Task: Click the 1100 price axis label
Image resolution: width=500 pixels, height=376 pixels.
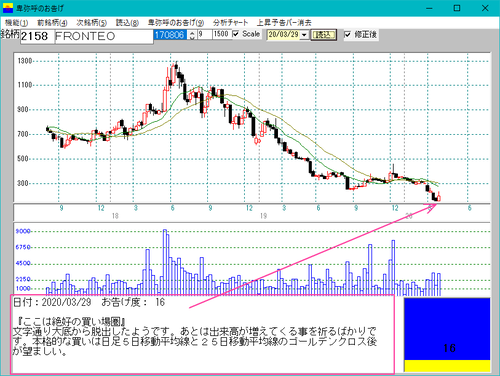Action: (x=25, y=85)
